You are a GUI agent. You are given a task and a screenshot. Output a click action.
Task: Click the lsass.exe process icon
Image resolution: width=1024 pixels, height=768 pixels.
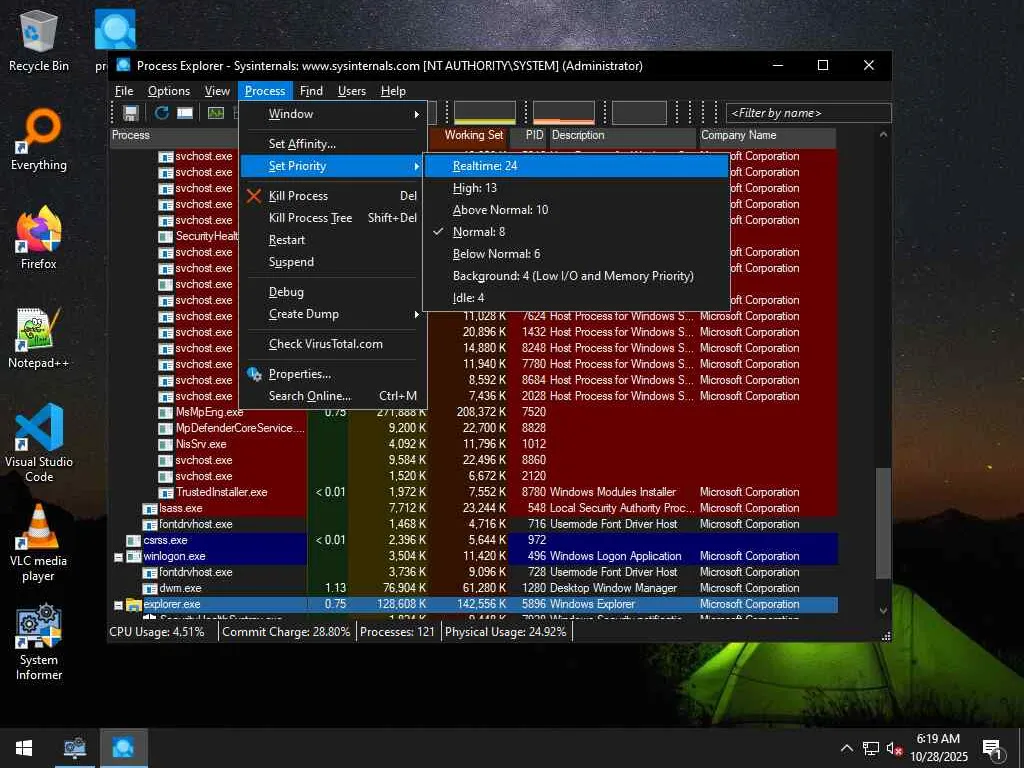click(x=150, y=509)
